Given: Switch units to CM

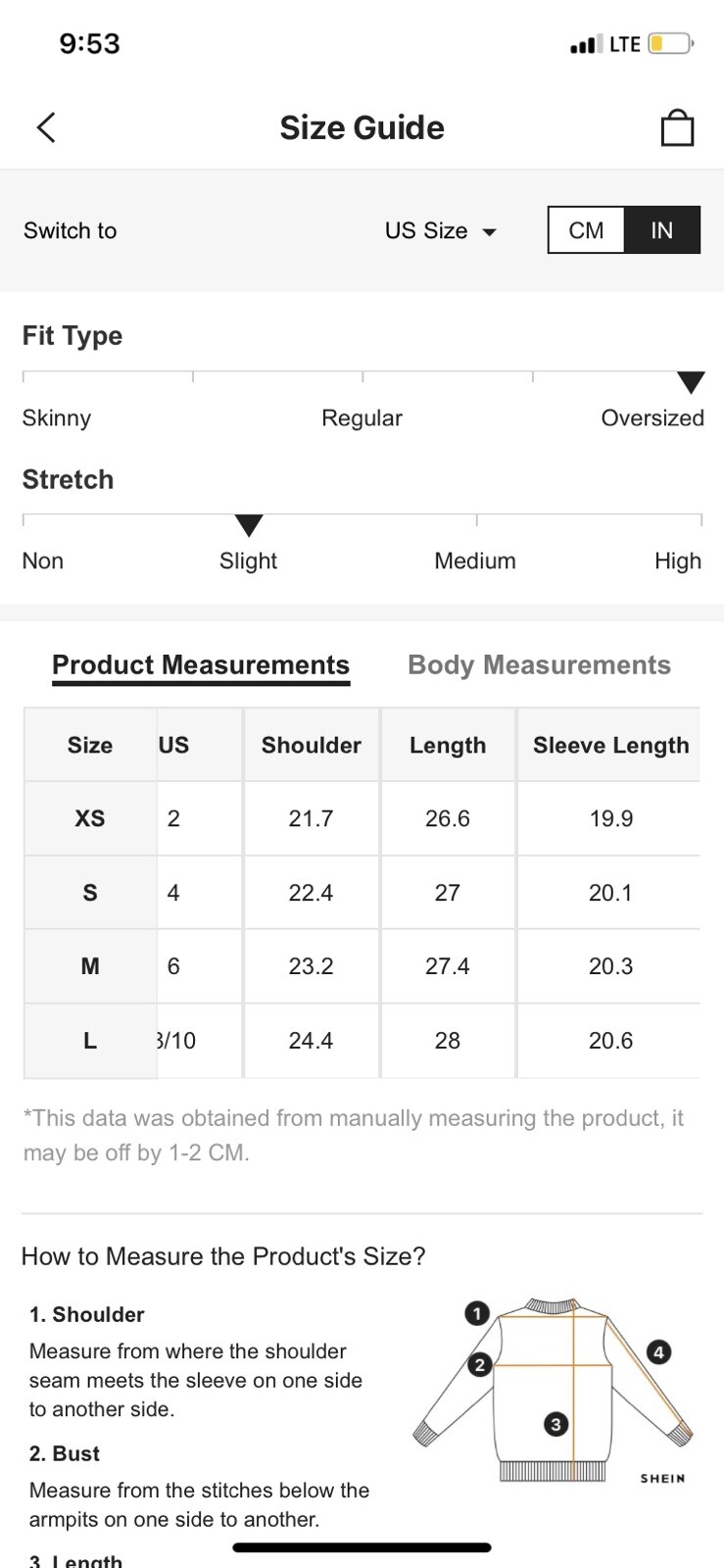Looking at the screenshot, I should (x=586, y=230).
